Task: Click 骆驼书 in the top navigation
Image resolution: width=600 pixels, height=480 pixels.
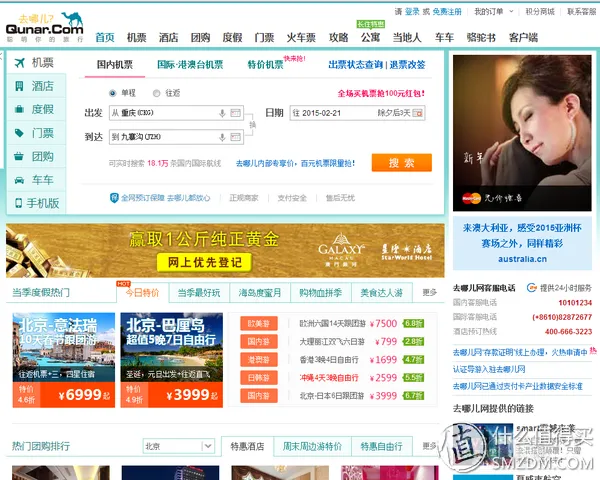Action: click(481, 38)
